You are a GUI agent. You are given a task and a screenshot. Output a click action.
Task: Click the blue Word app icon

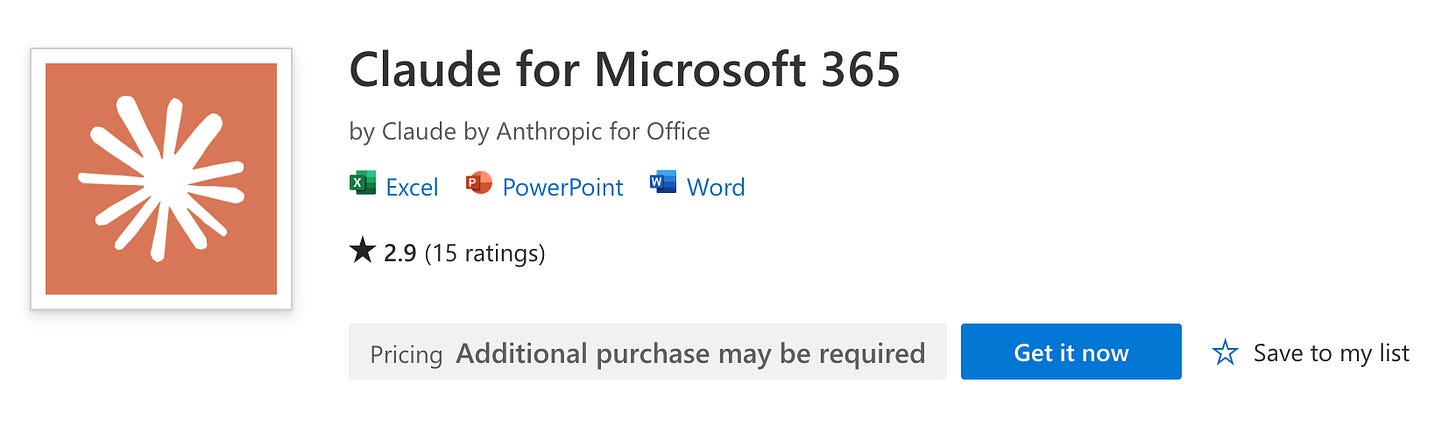(x=663, y=186)
